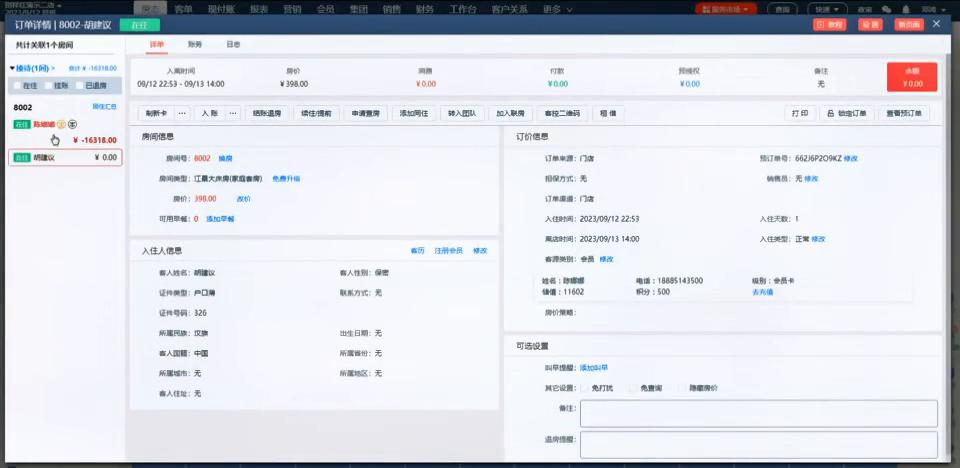
Task: Switch to the 账务 tab
Action: coord(195,45)
